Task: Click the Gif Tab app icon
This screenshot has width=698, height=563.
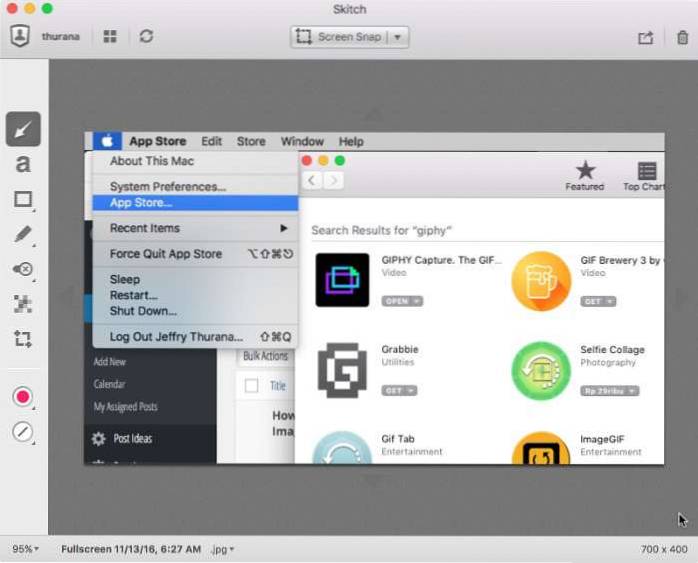Action: (342, 448)
